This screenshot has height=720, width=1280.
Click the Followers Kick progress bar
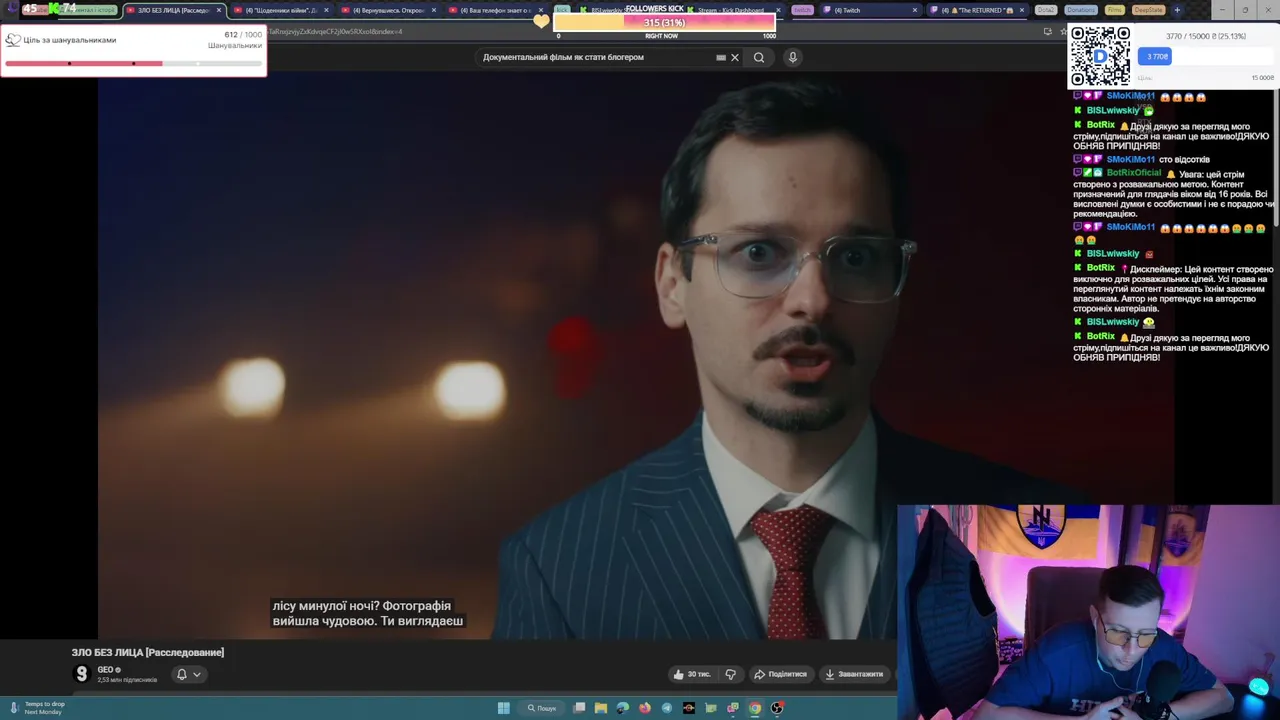coord(664,22)
